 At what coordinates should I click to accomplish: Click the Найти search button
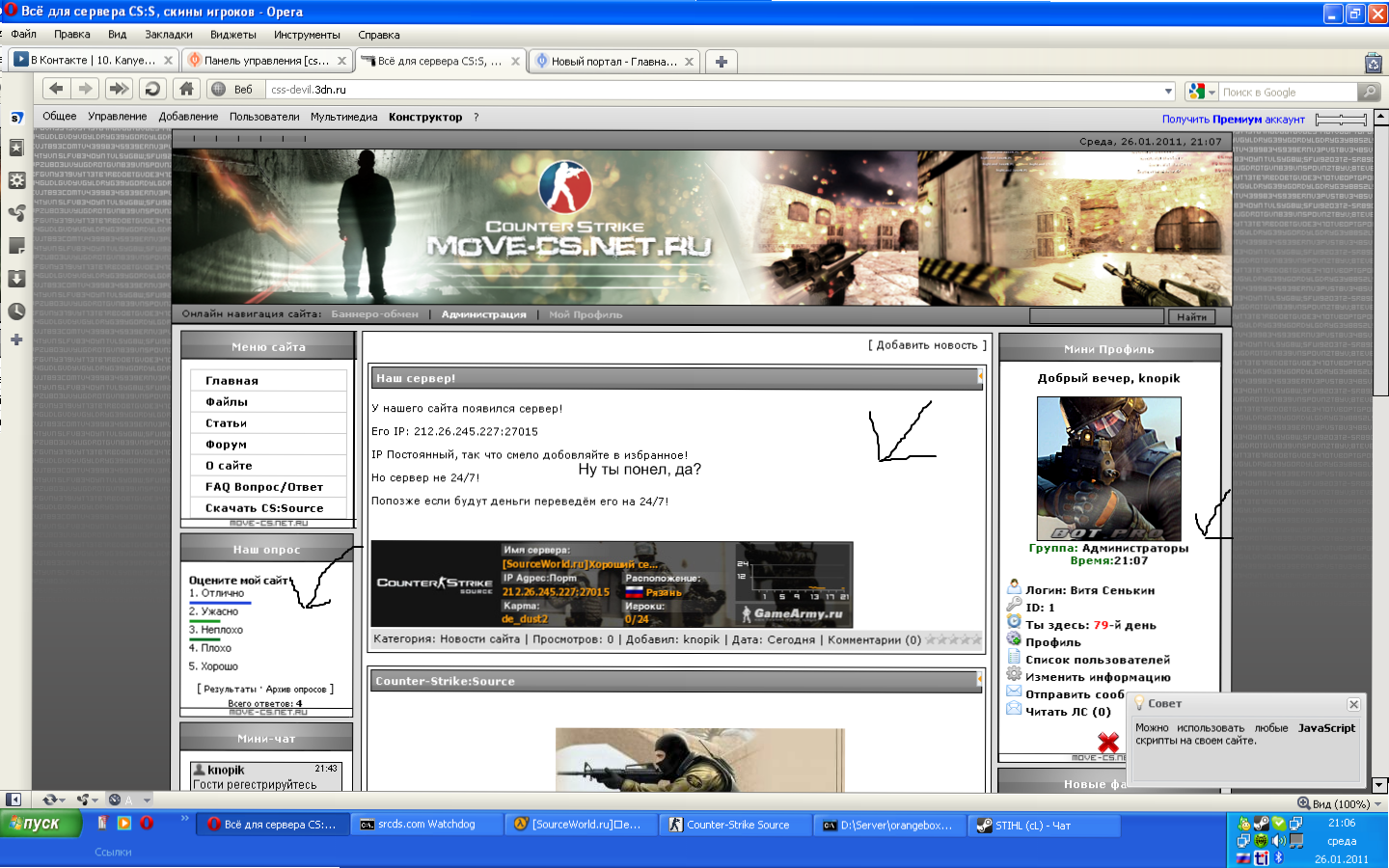click(x=1191, y=316)
